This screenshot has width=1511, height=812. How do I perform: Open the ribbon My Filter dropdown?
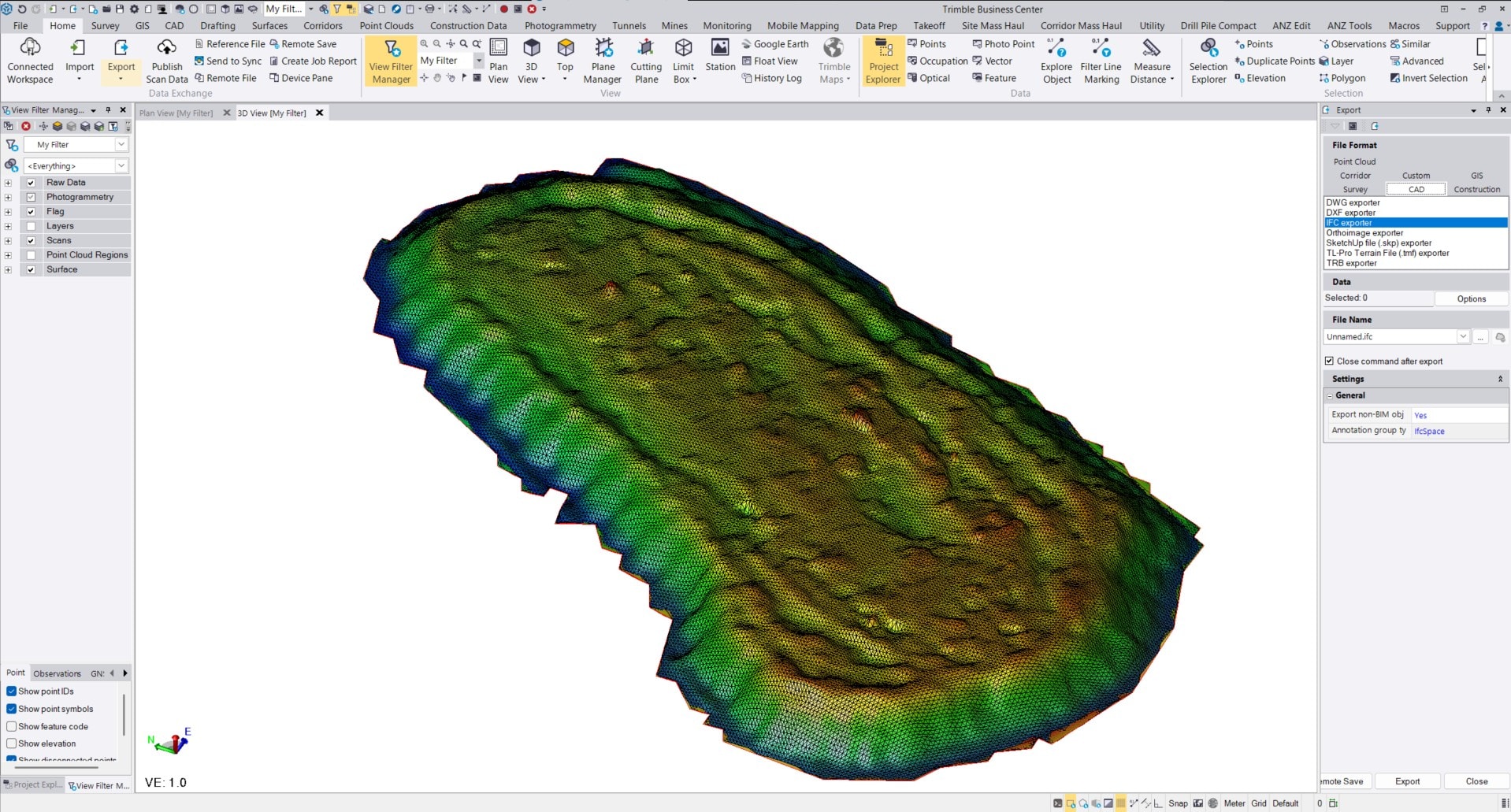[478, 61]
